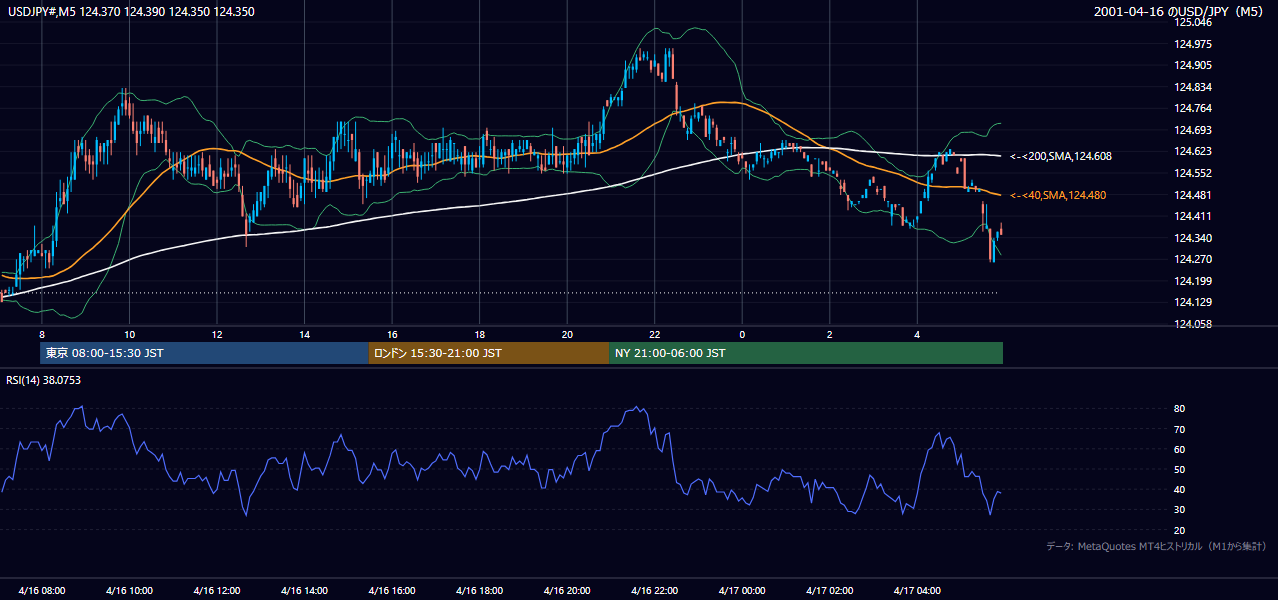Select the NY 21:00-06:00 JST session bar
1278x600 pixels.
point(806,353)
